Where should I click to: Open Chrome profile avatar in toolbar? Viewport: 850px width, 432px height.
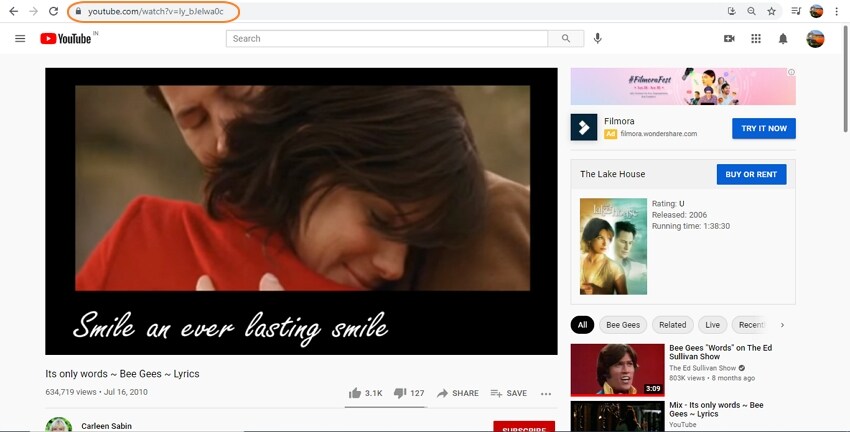[816, 11]
